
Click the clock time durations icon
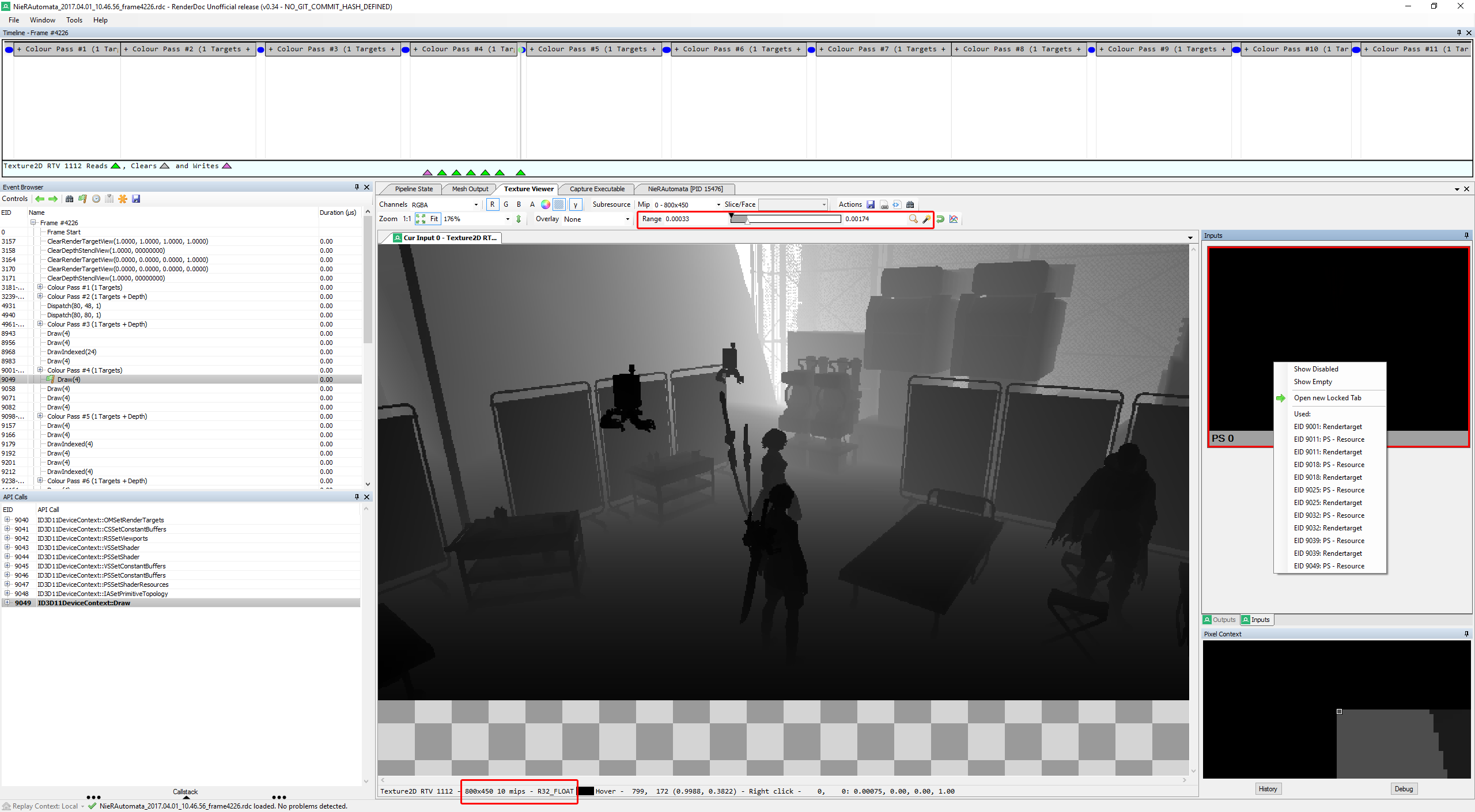point(96,199)
